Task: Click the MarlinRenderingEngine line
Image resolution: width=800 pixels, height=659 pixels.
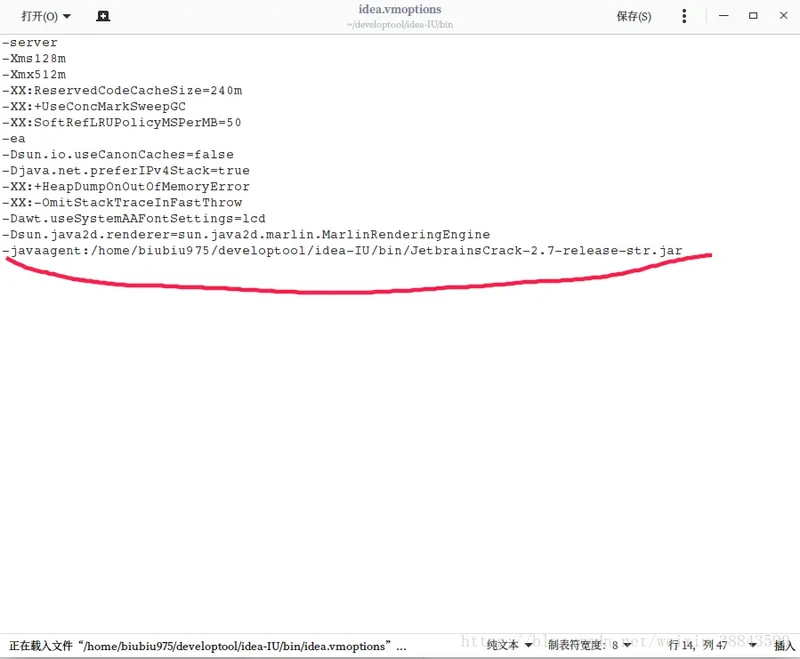Action: (x=246, y=235)
